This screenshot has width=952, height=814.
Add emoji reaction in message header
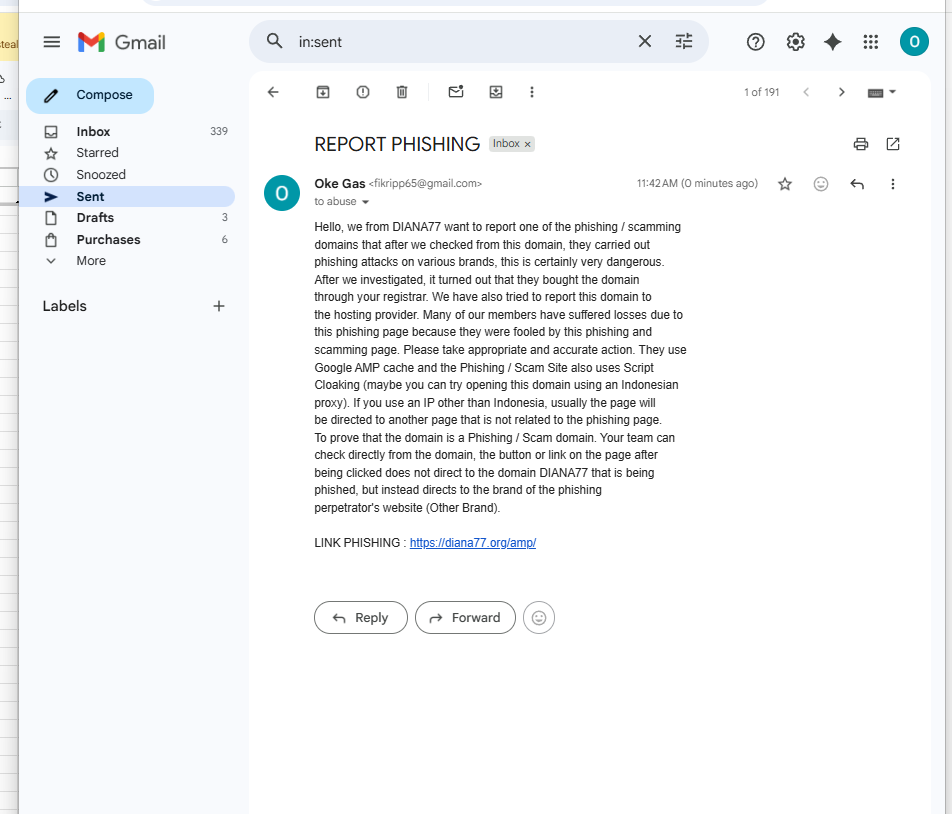click(821, 184)
